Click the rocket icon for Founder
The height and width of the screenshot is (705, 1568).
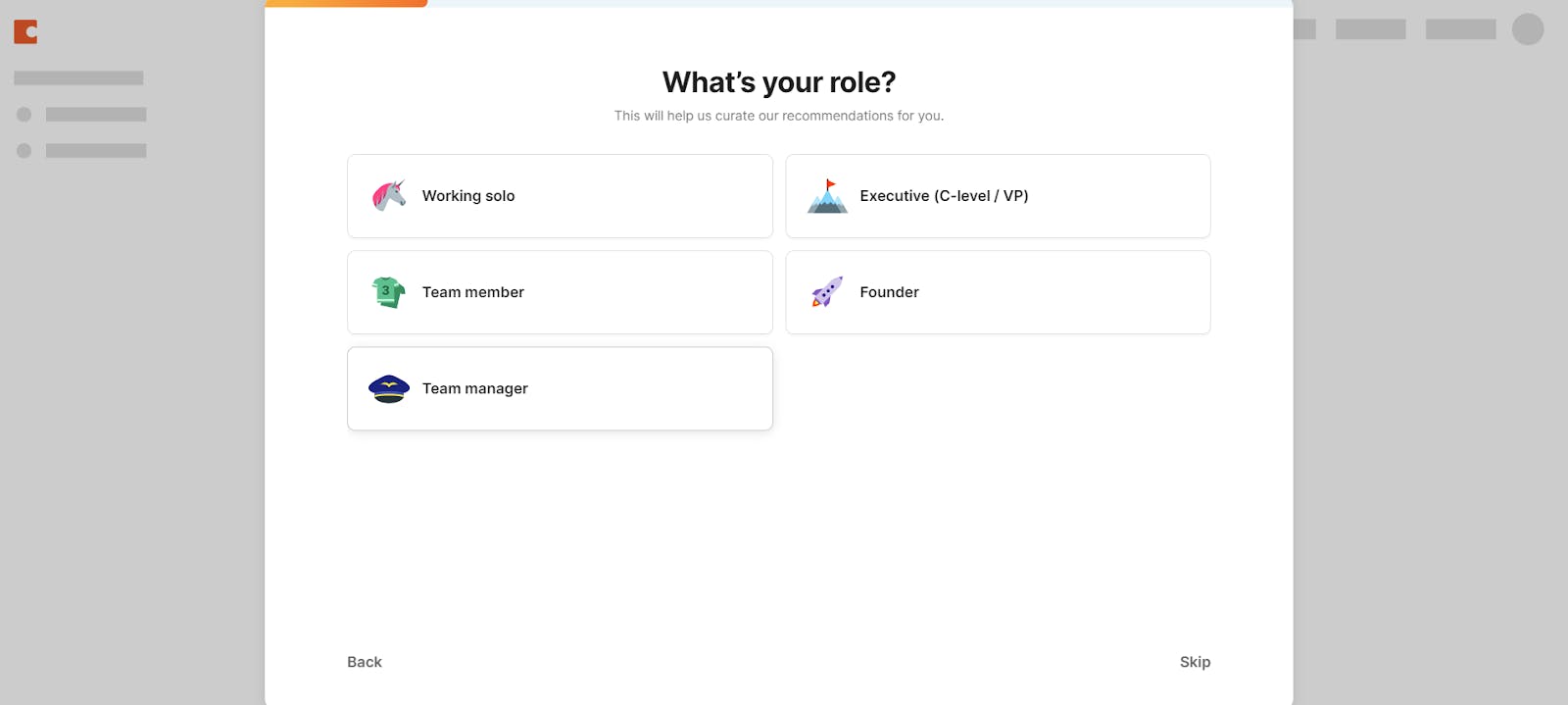coord(827,292)
